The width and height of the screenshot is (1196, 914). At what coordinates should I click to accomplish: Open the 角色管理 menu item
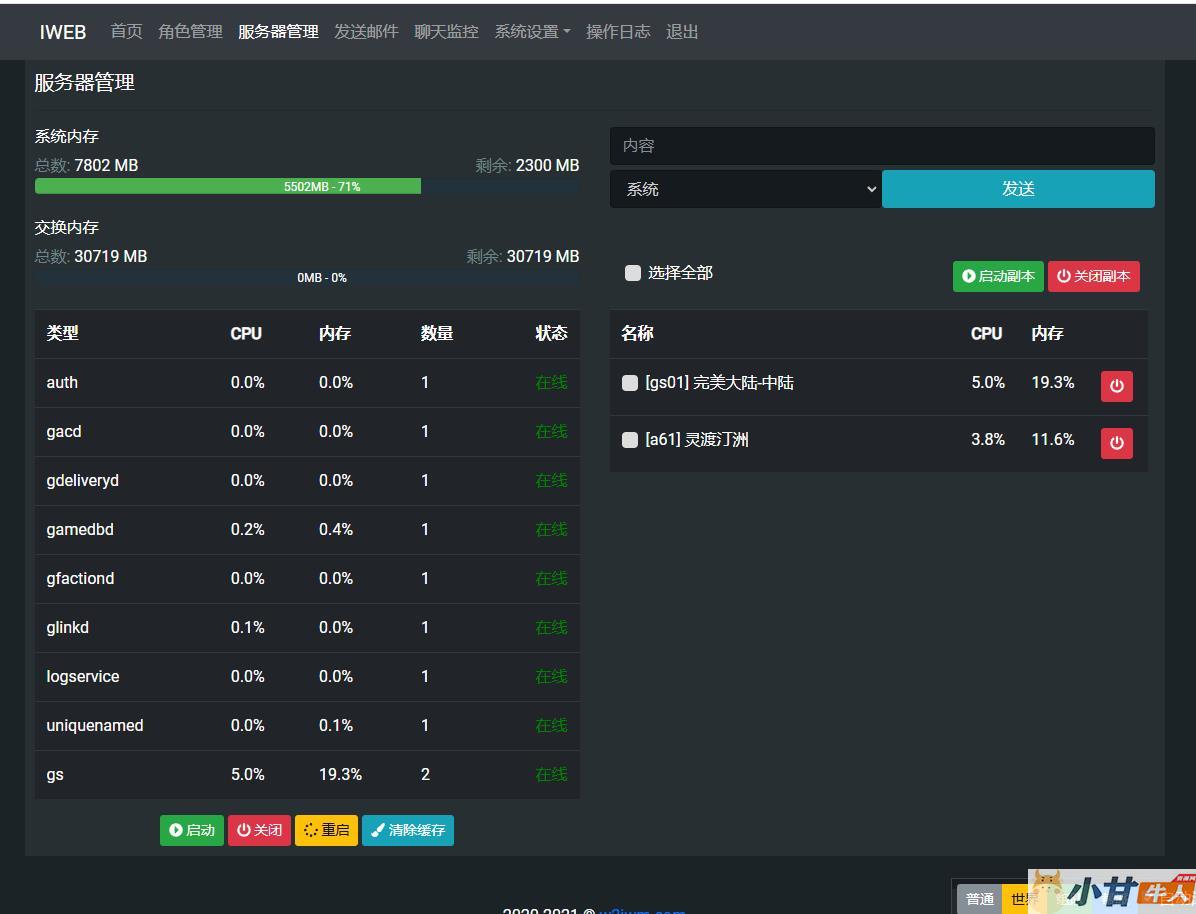click(x=190, y=32)
